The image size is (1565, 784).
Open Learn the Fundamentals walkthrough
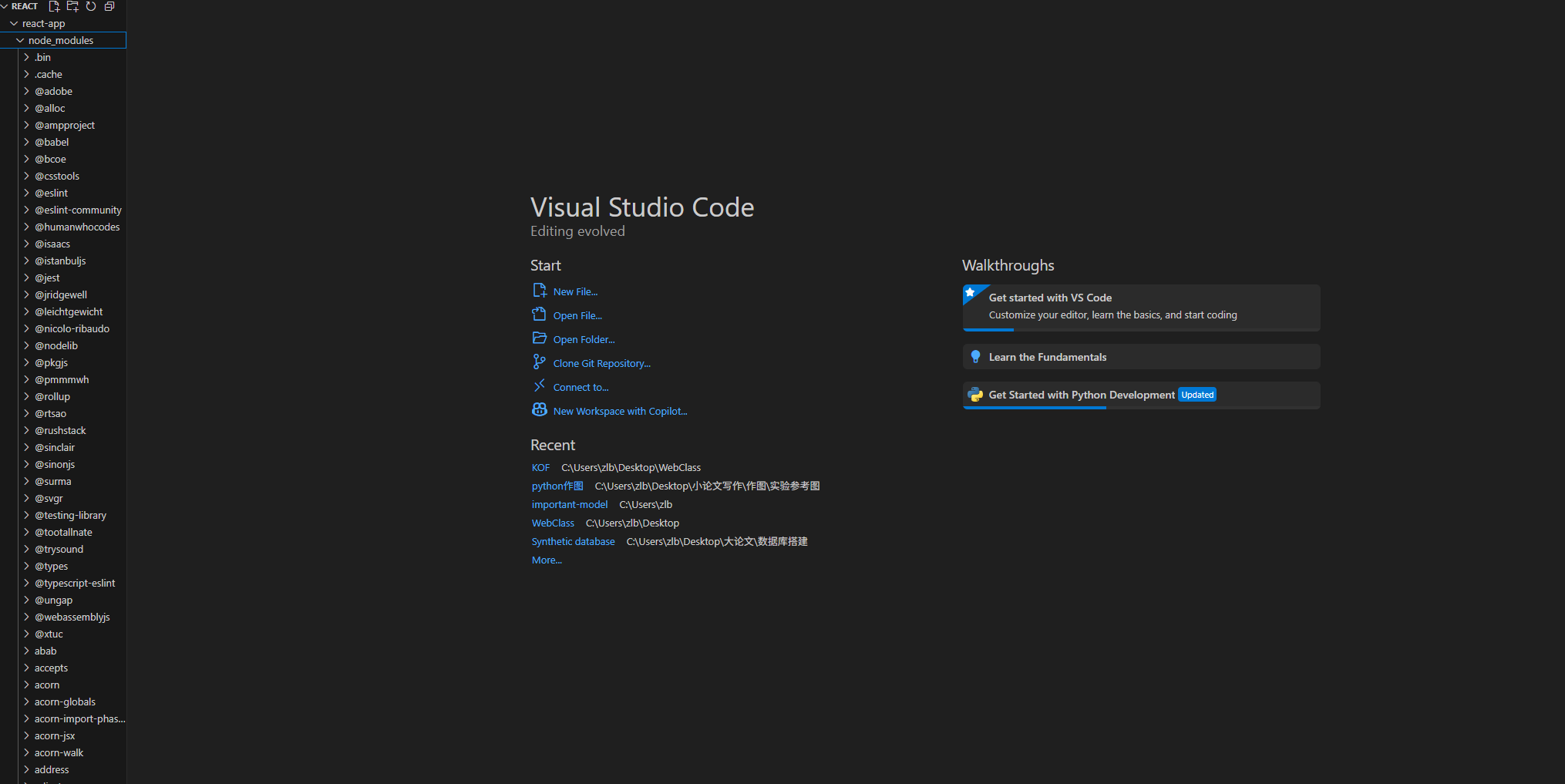pyautogui.click(x=1141, y=356)
